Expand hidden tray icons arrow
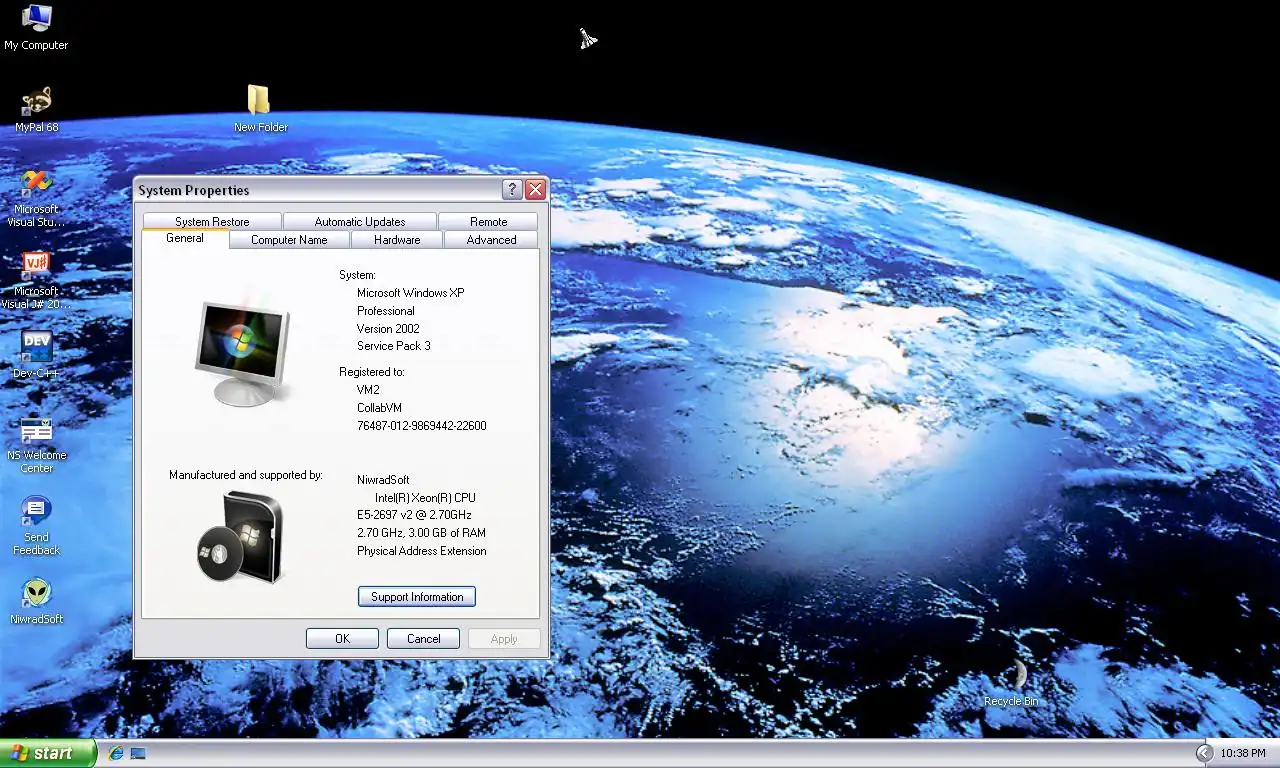1280x768 pixels. click(x=1204, y=753)
